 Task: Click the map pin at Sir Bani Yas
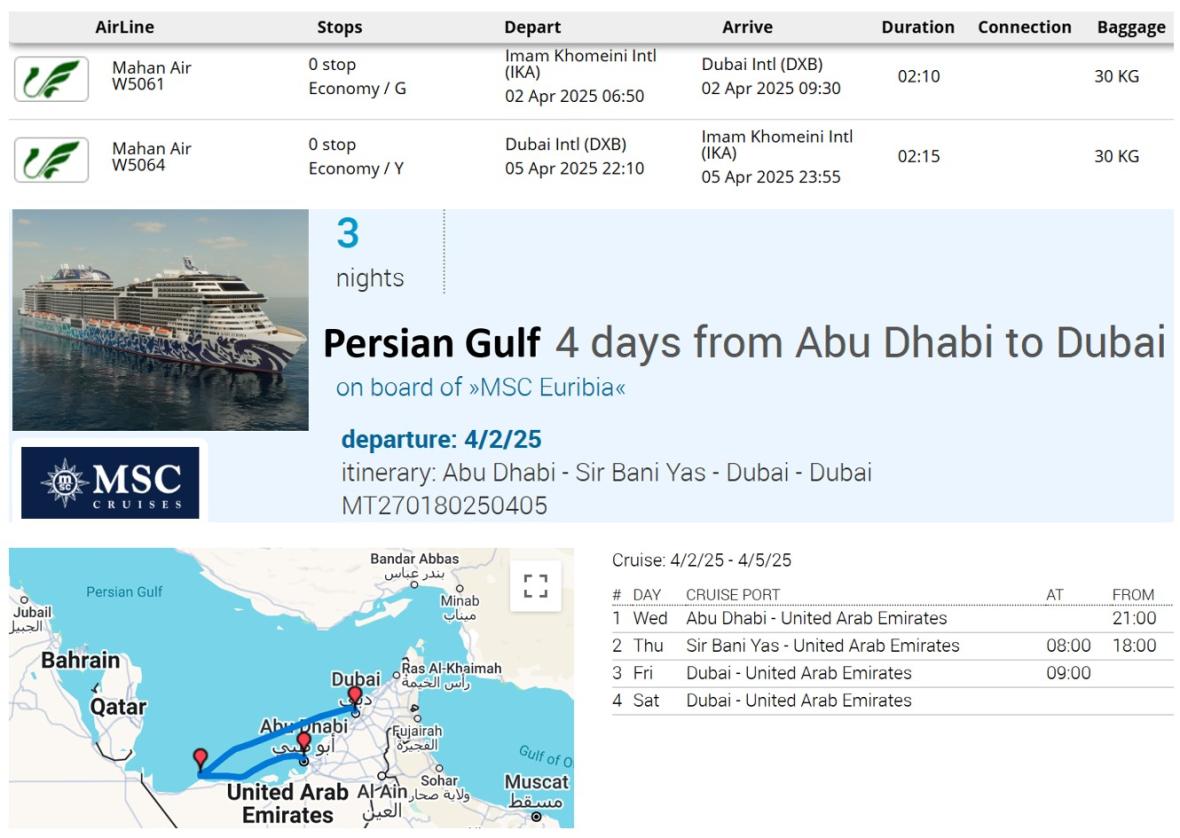point(200,759)
